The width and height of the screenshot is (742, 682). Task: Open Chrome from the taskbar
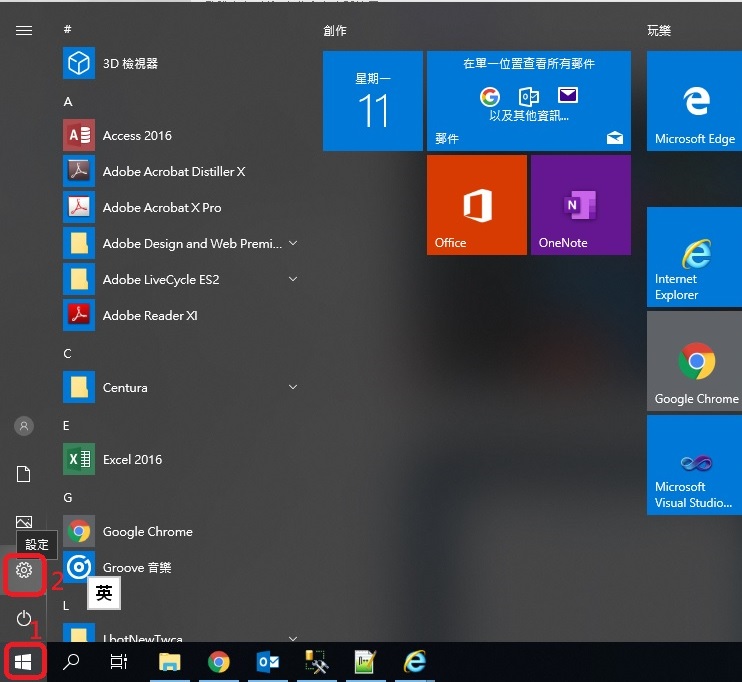(219, 662)
